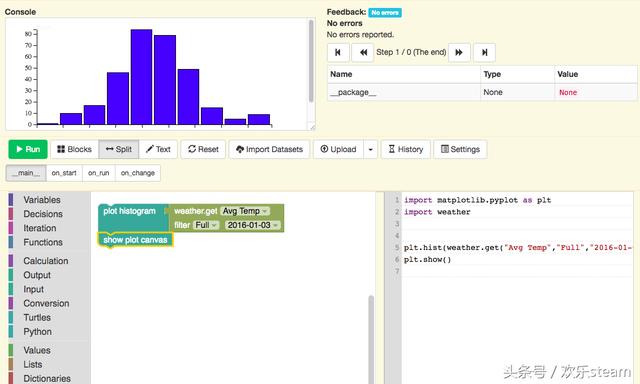The image size is (640, 384).
Task: Click the import matplotlib.pyplot code line
Action: point(477,200)
